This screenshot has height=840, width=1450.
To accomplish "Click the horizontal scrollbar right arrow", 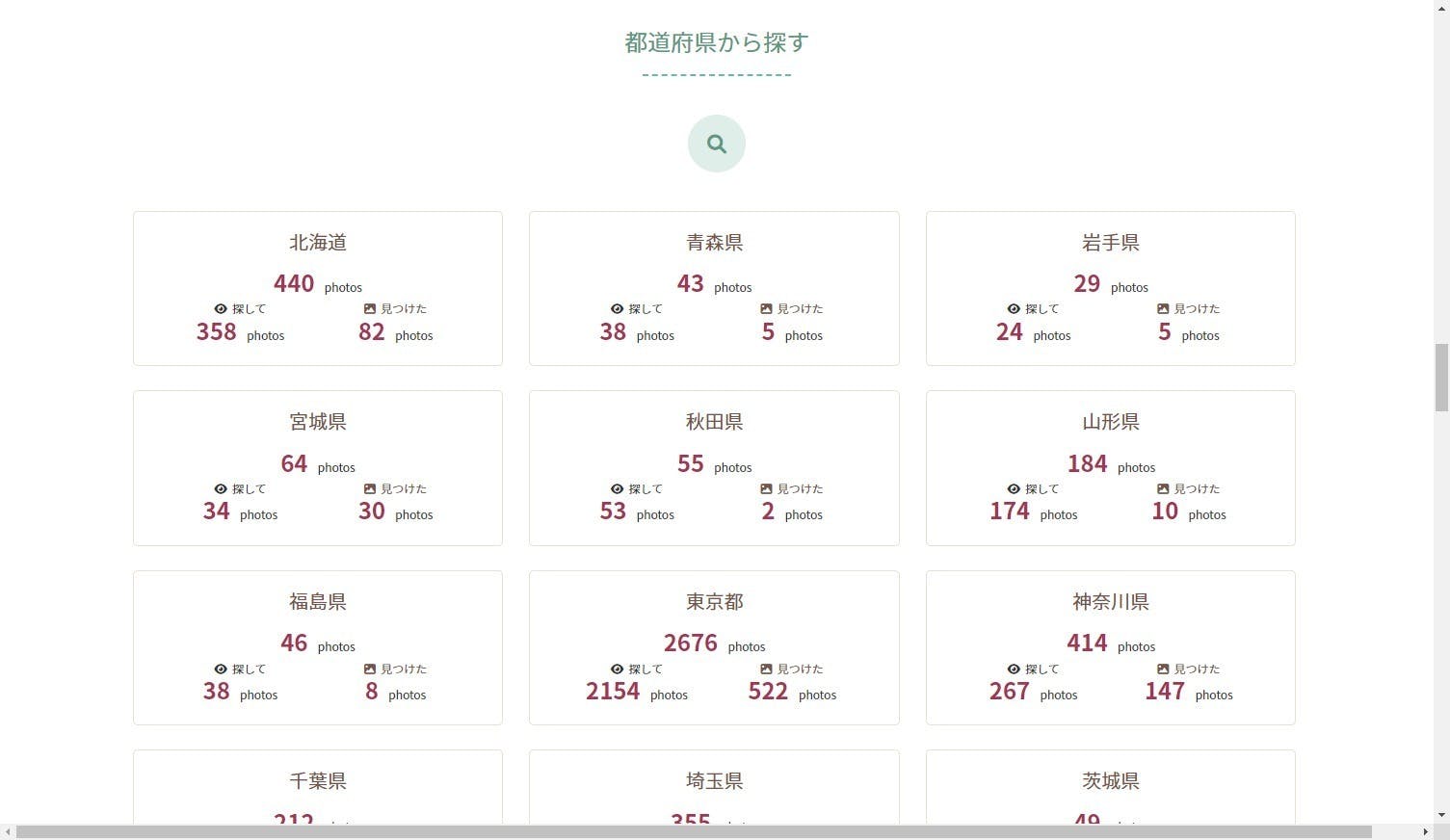I will coord(1425,832).
